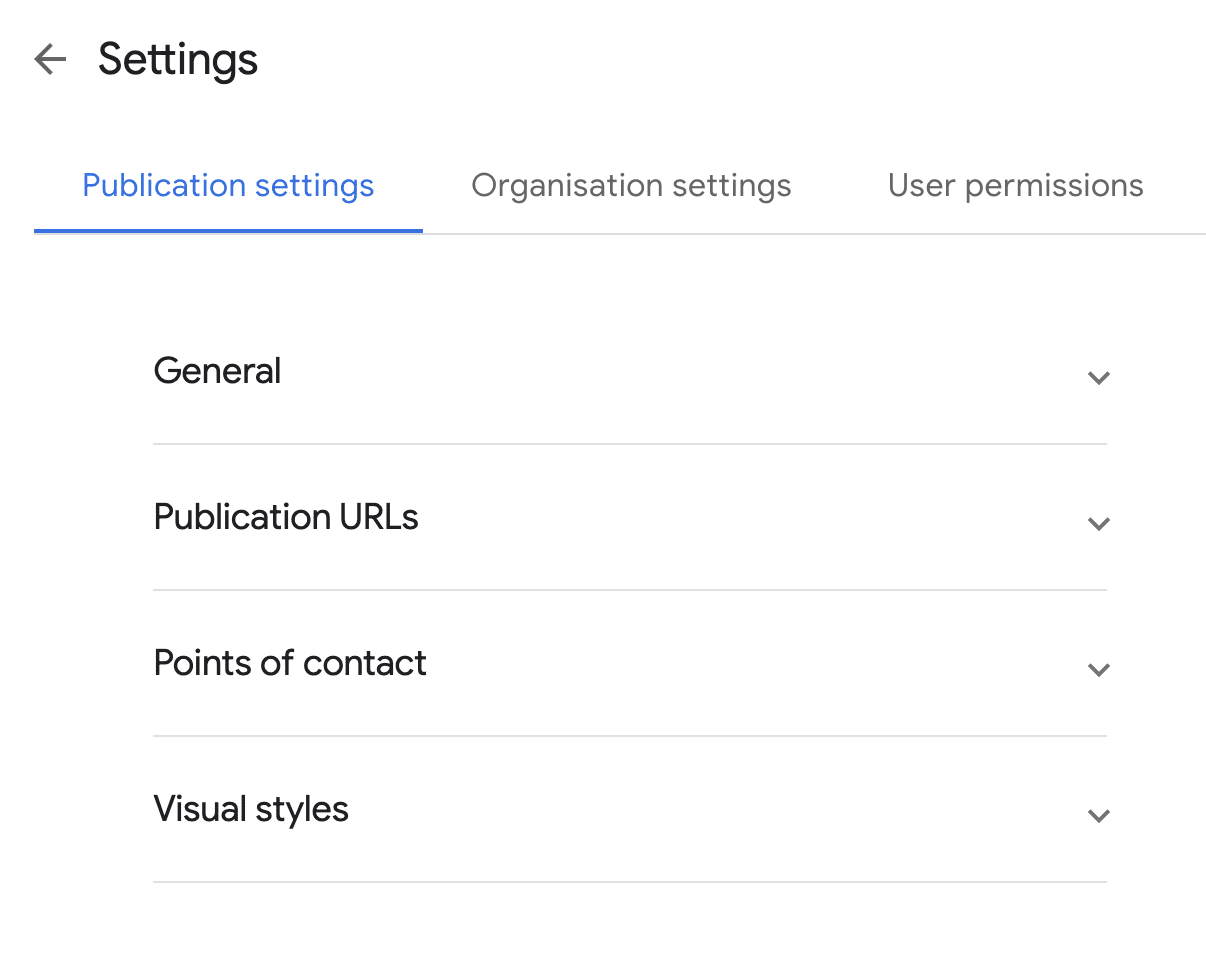This screenshot has width=1206, height=958.
Task: Click the blue underlined active tab
Action: 228,186
